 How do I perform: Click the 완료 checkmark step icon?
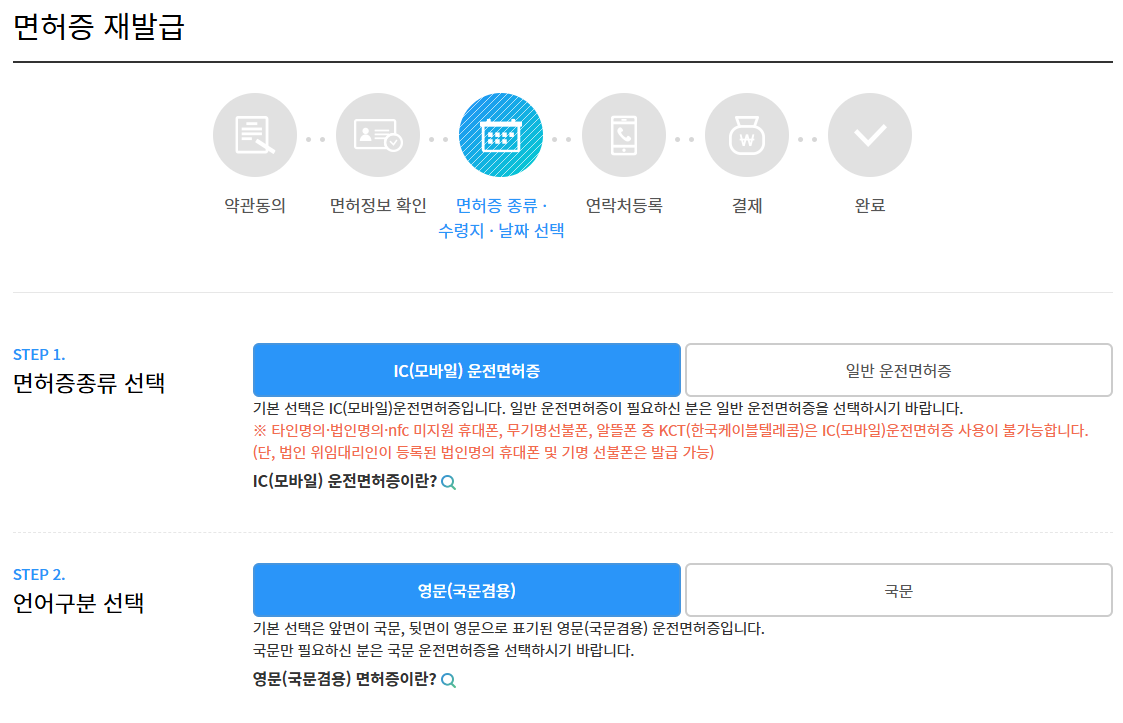[x=870, y=134]
